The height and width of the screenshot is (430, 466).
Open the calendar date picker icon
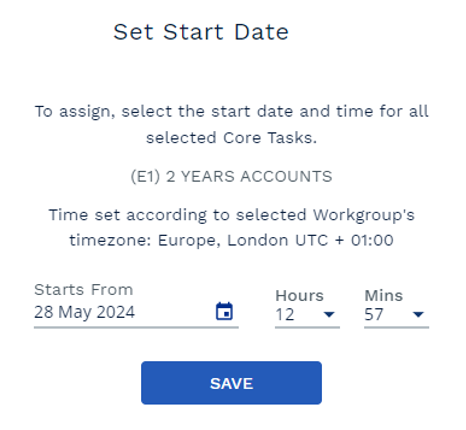tap(224, 311)
